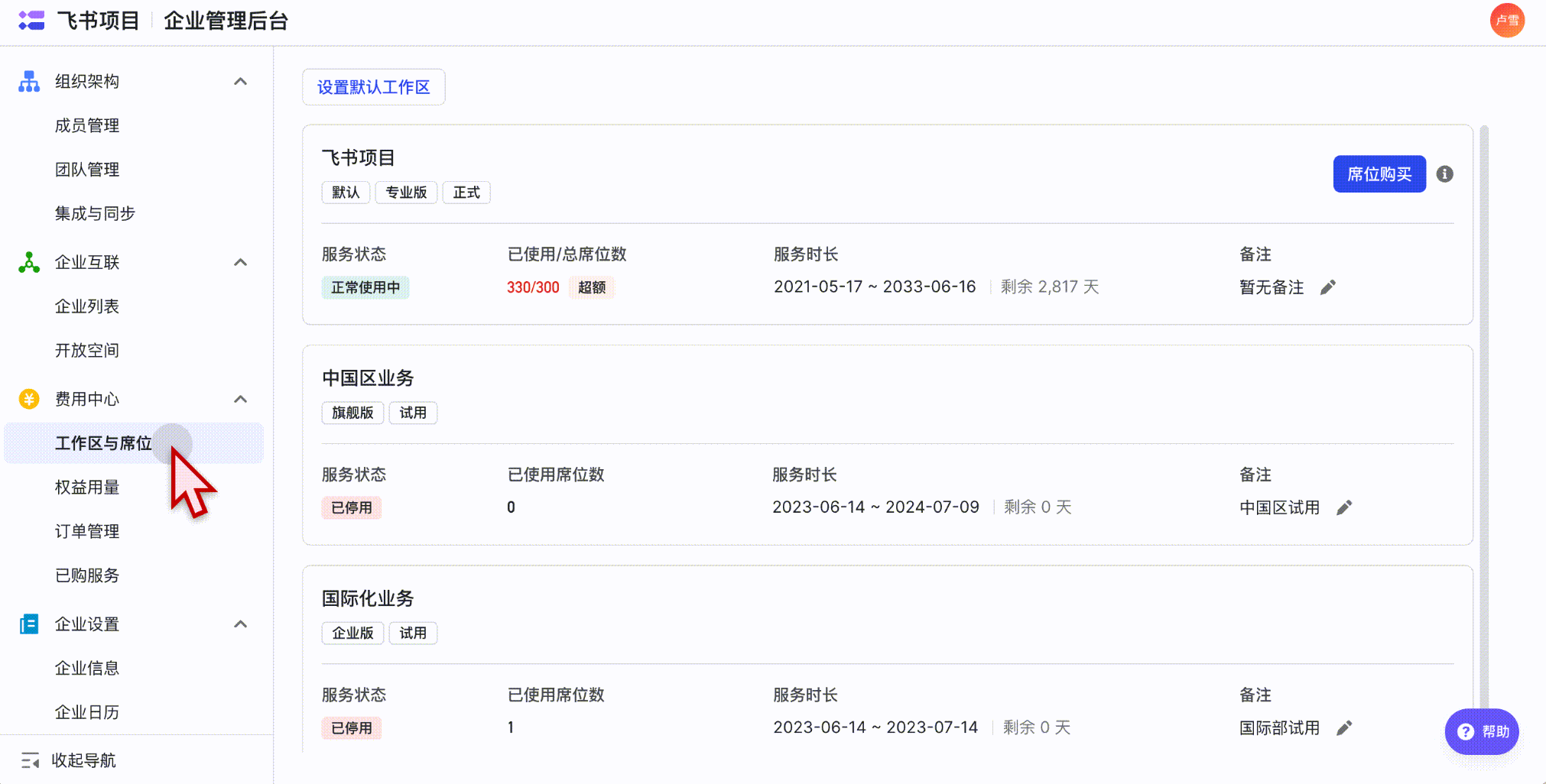Click the 暂无备注 note text
1546x784 pixels.
click(x=1272, y=287)
